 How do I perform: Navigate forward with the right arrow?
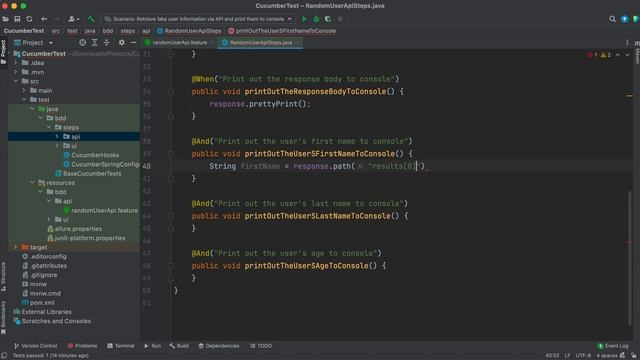coord(56,19)
